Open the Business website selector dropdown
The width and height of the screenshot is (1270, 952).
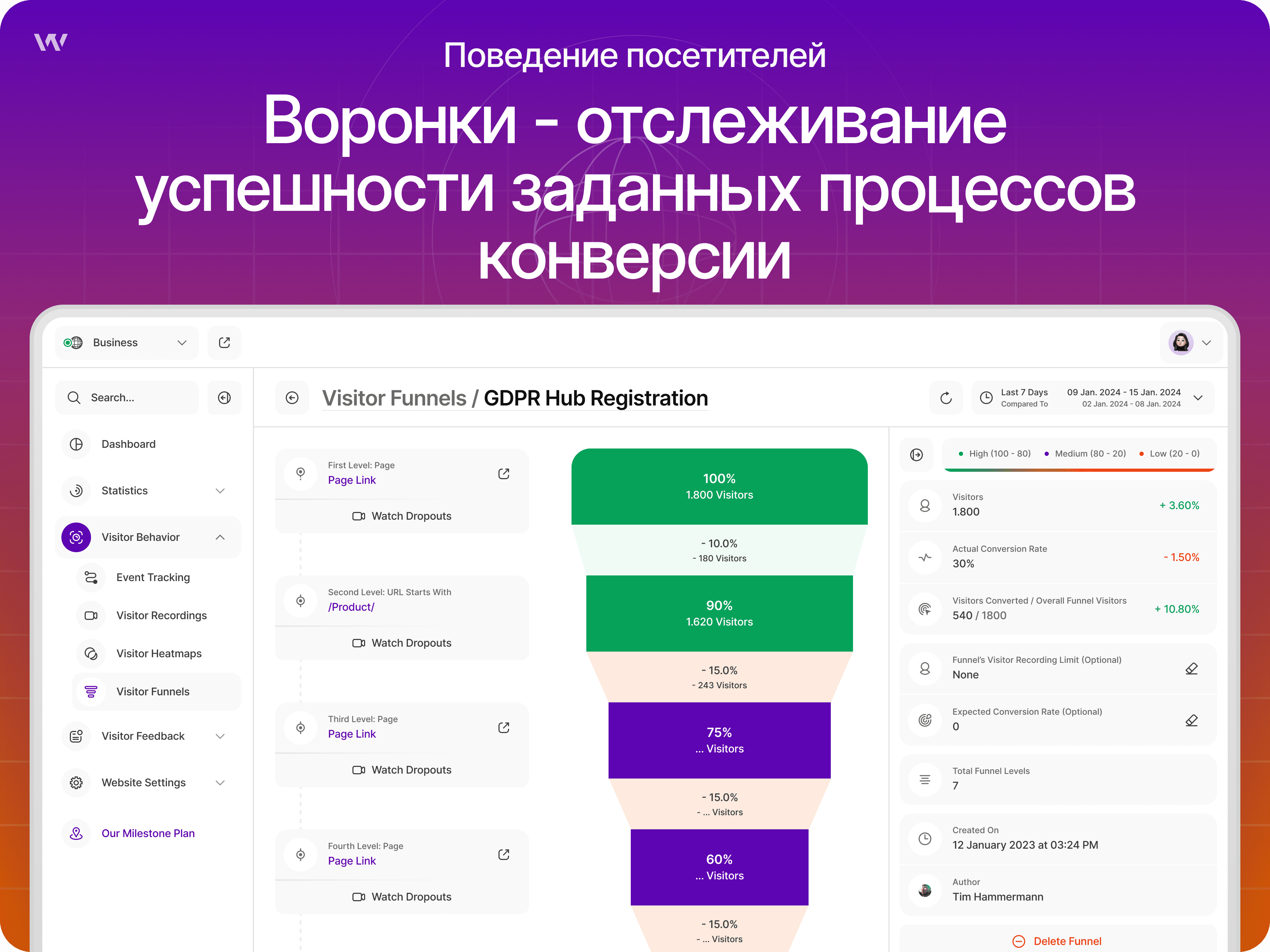pos(127,343)
